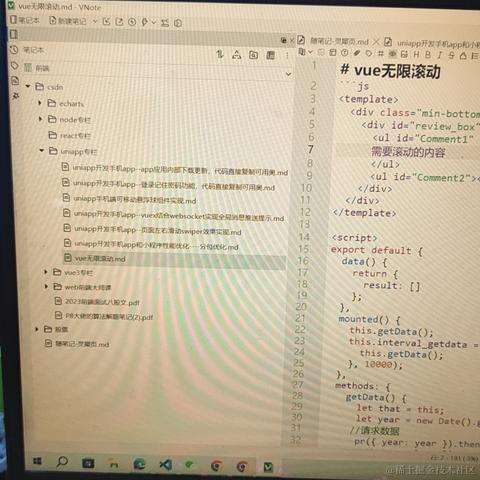
Task: Open the Windows Start menu
Action: tap(37, 461)
